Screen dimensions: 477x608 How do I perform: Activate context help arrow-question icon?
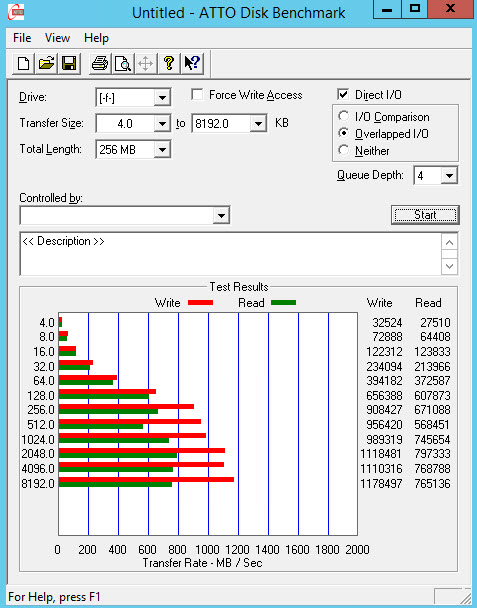coord(192,63)
